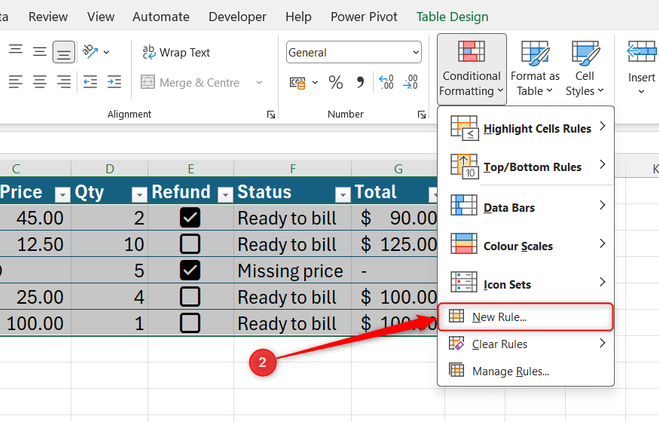Select column E header

[191, 169]
